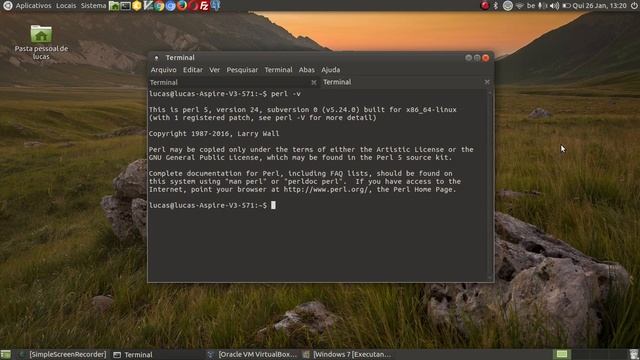This screenshot has width=640, height=360.
Task: Open the Sistema menu in top panel
Action: coord(93,6)
